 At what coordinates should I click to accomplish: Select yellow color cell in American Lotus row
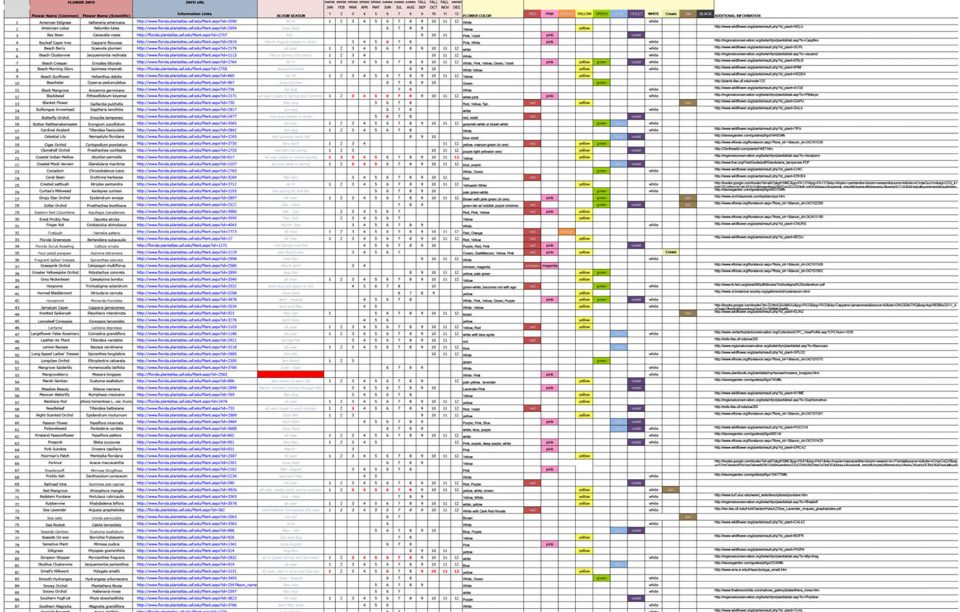(584, 28)
